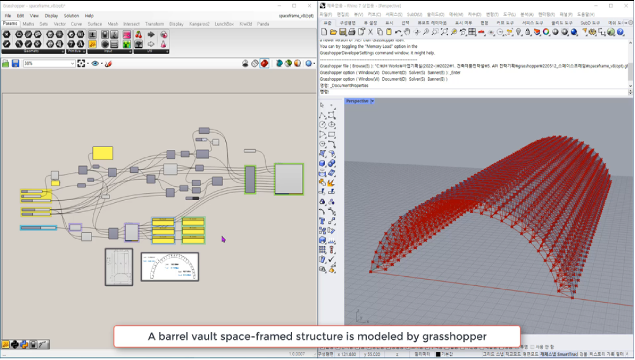
Task: Select the Rectangle tool in Rhino sidebar
Action: click(x=331, y=134)
